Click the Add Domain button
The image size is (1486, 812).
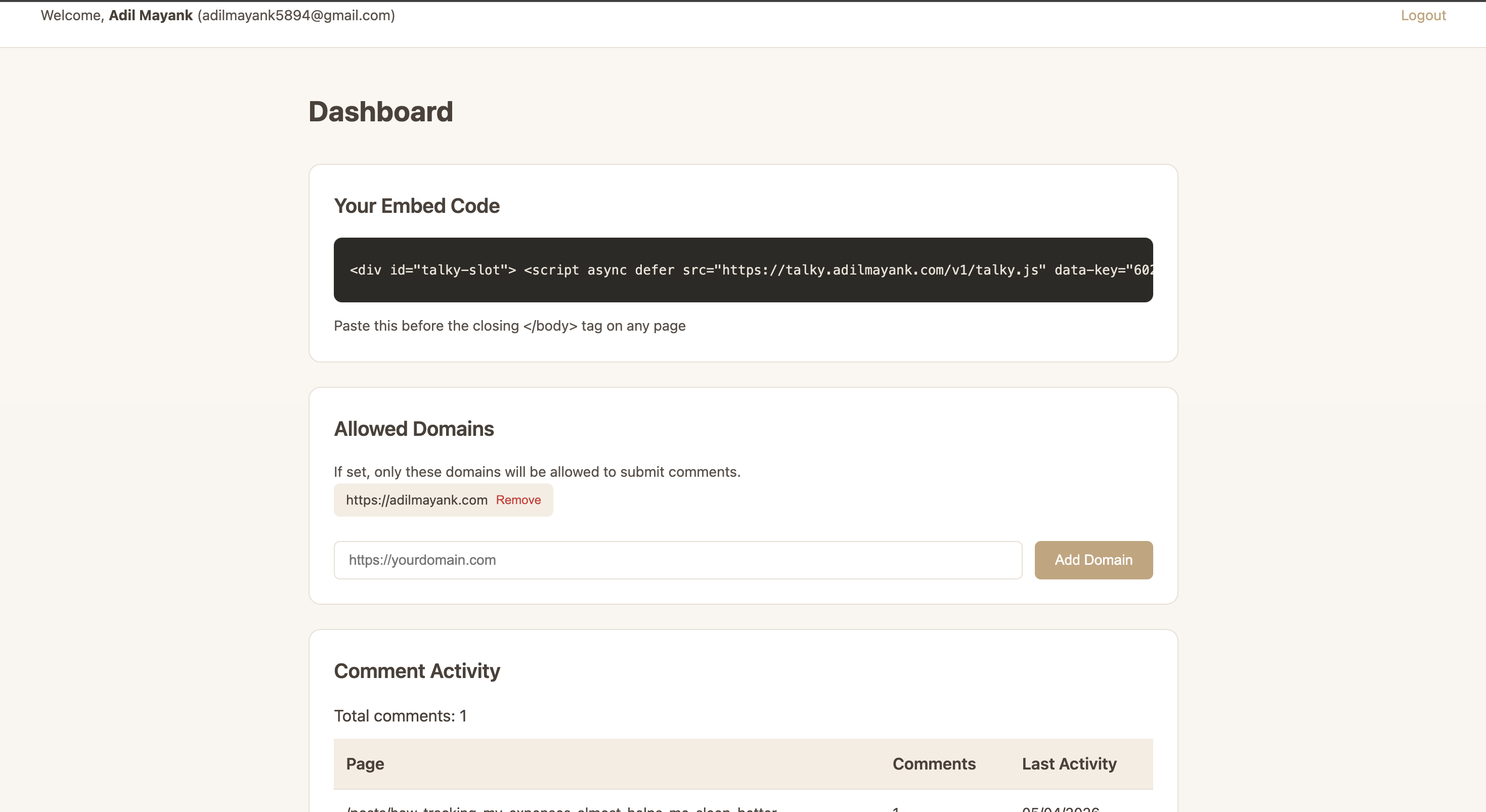1093,560
